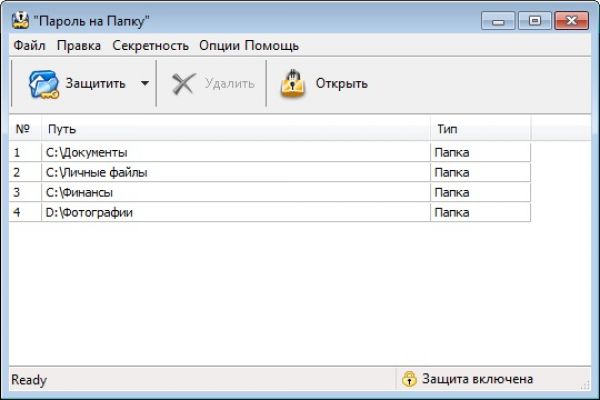Open the Правка menu

tap(79, 46)
